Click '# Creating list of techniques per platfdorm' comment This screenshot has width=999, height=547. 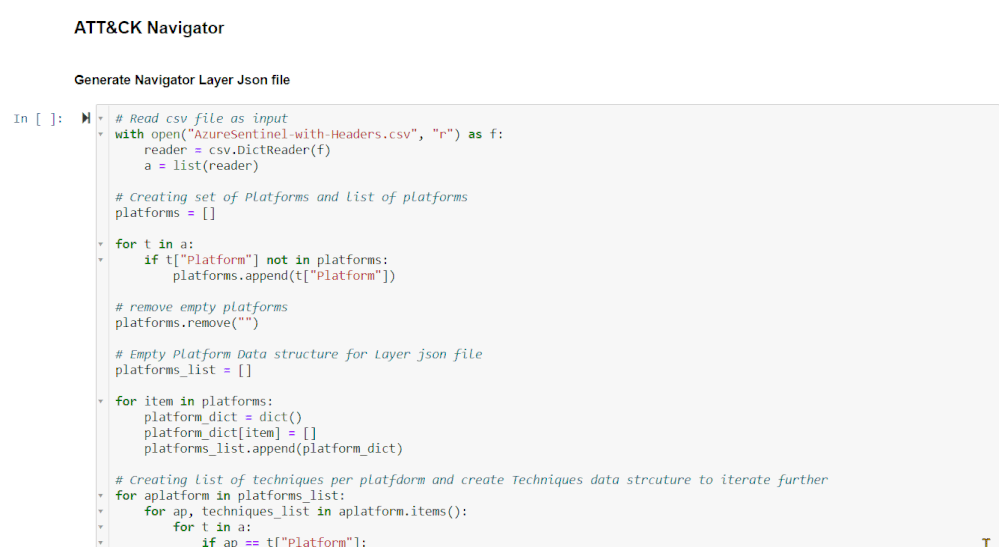click(471, 480)
